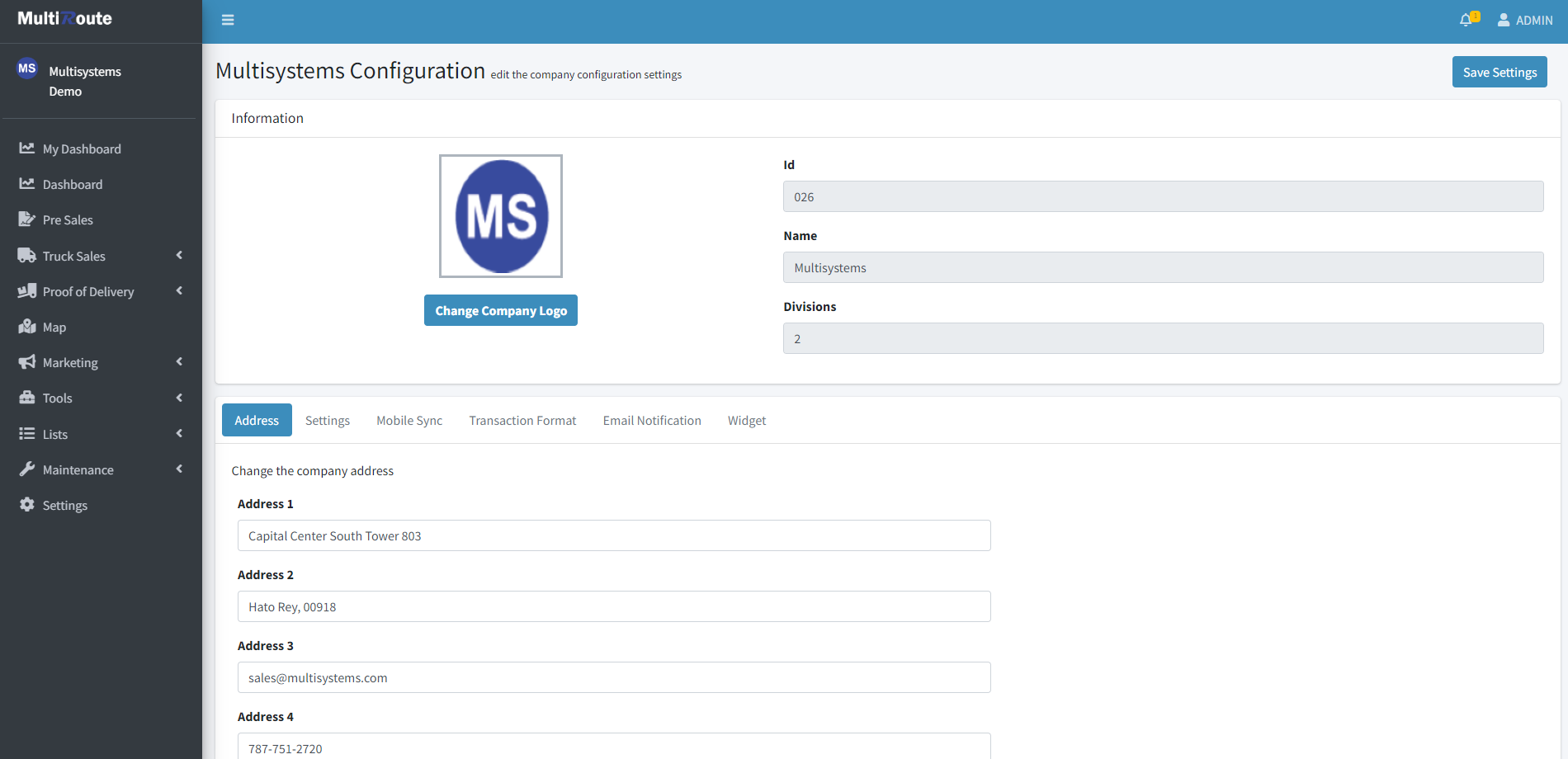Screen dimensions: 1568x759
Task: Select the Pre Sales sidebar icon
Action: (x=27, y=219)
